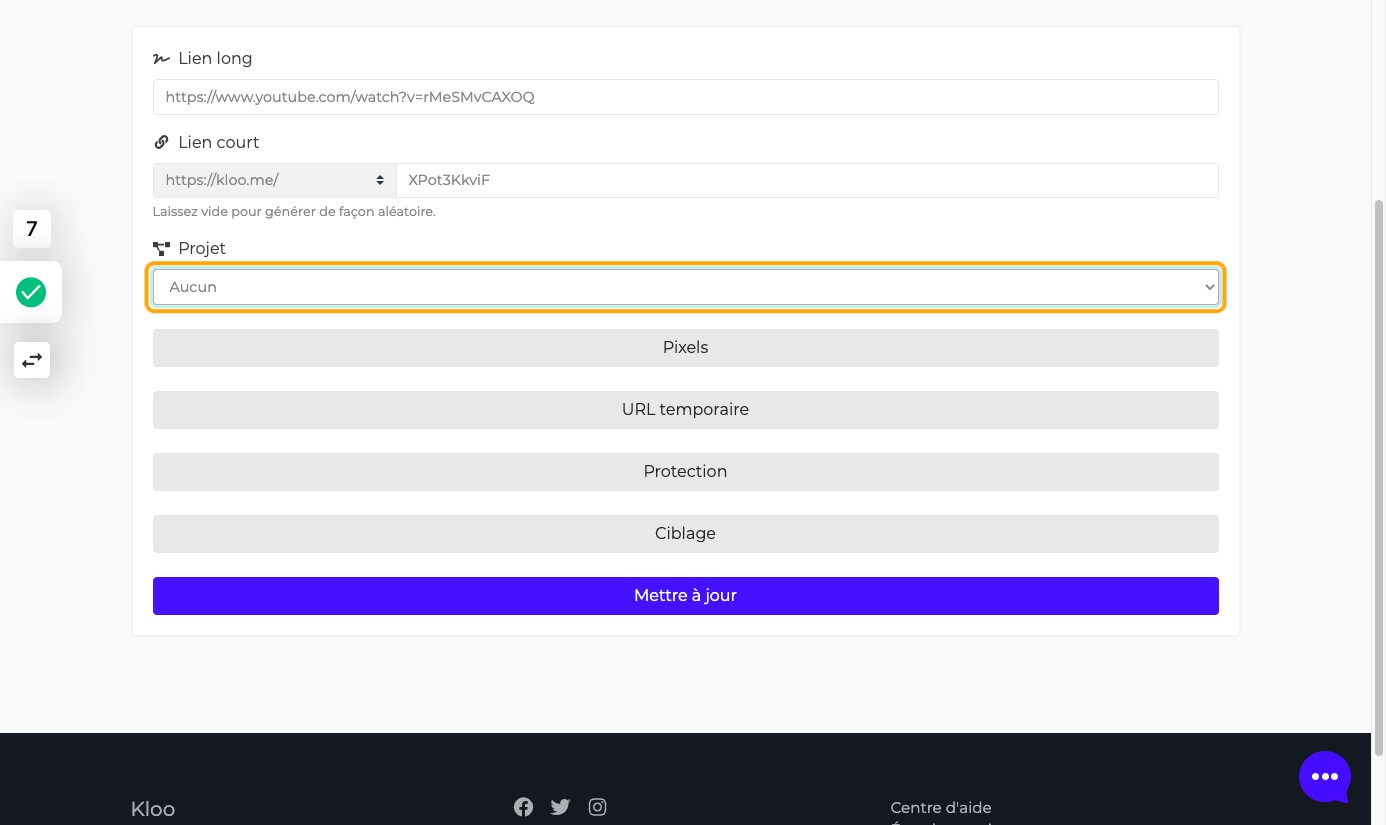The width and height of the screenshot is (1386, 825).
Task: Expand the Ciblage section
Action: click(685, 534)
